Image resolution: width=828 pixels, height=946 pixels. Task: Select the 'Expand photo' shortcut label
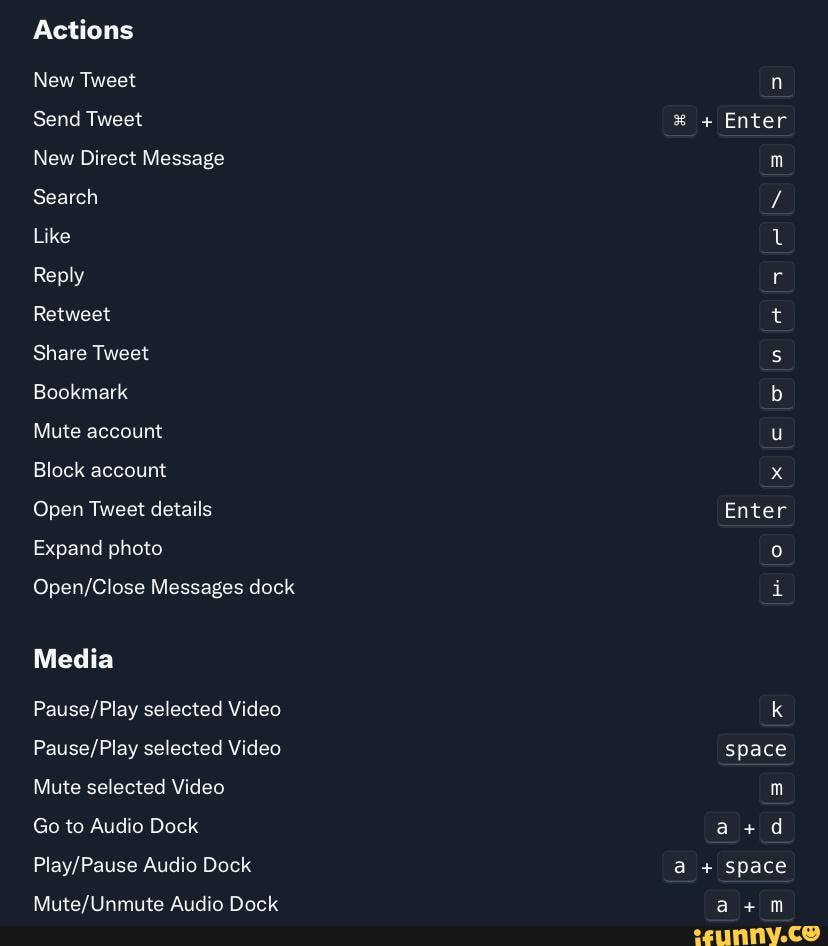98,548
